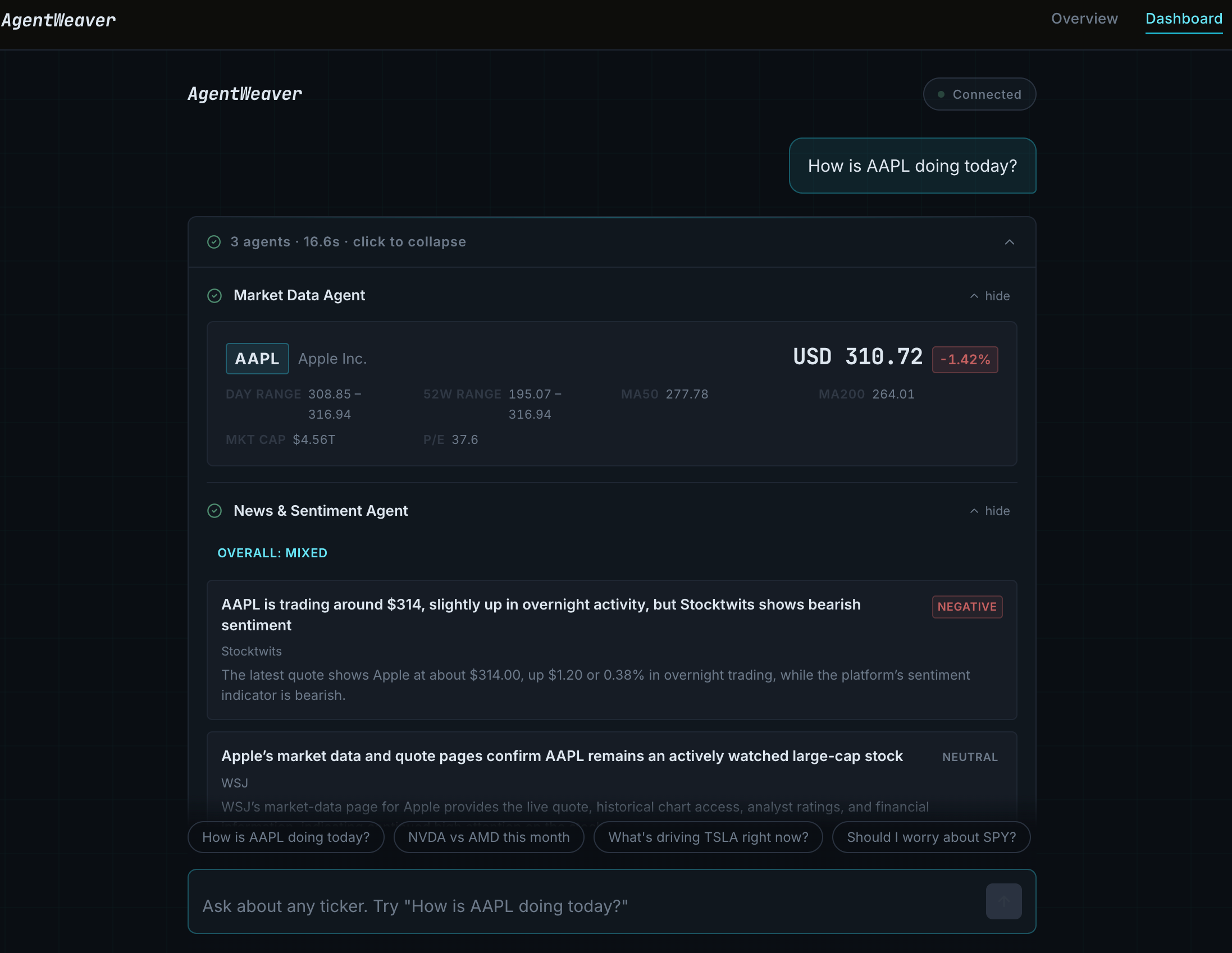Click the Connected status pill
Screen dimensions: 1232x953
click(979, 94)
